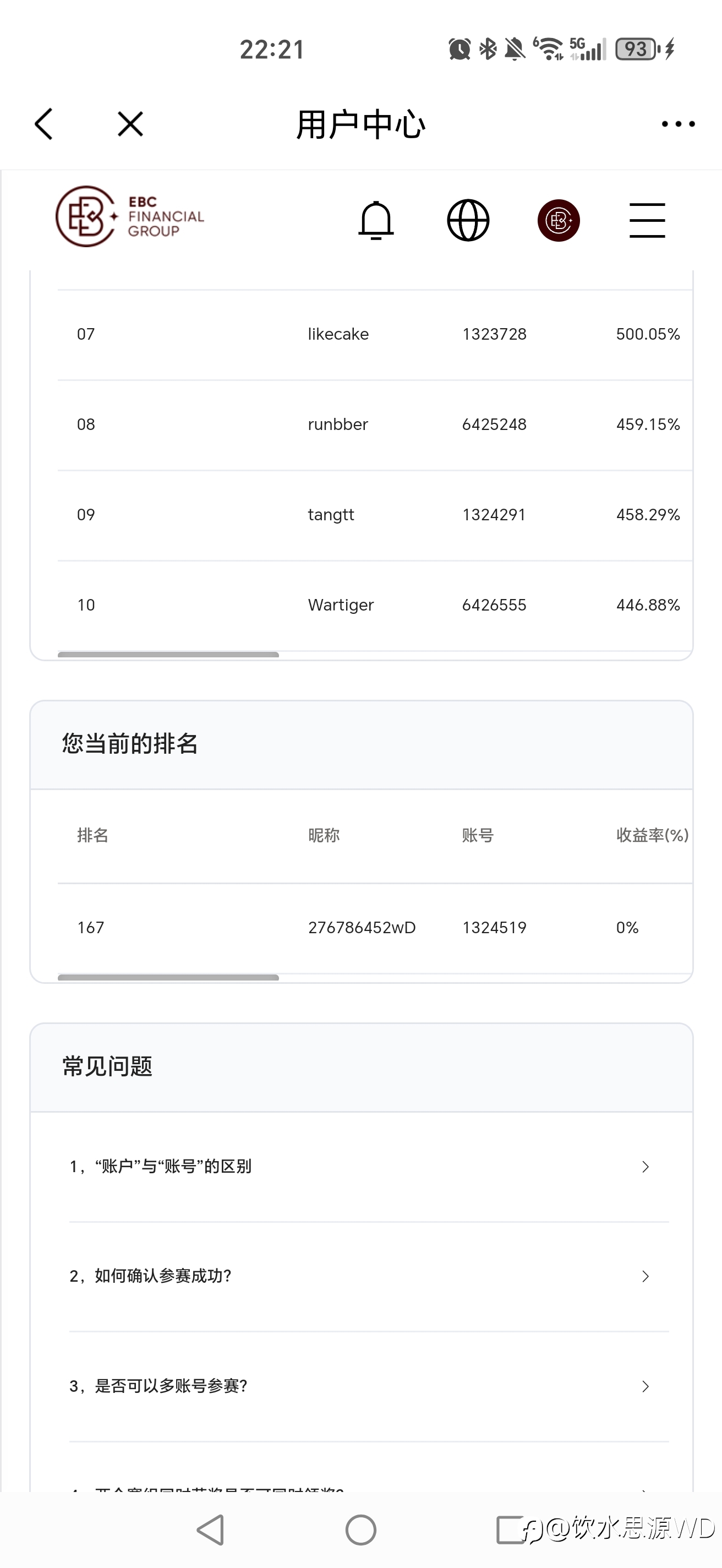
Task: Open the hamburger navigation menu
Action: [647, 220]
